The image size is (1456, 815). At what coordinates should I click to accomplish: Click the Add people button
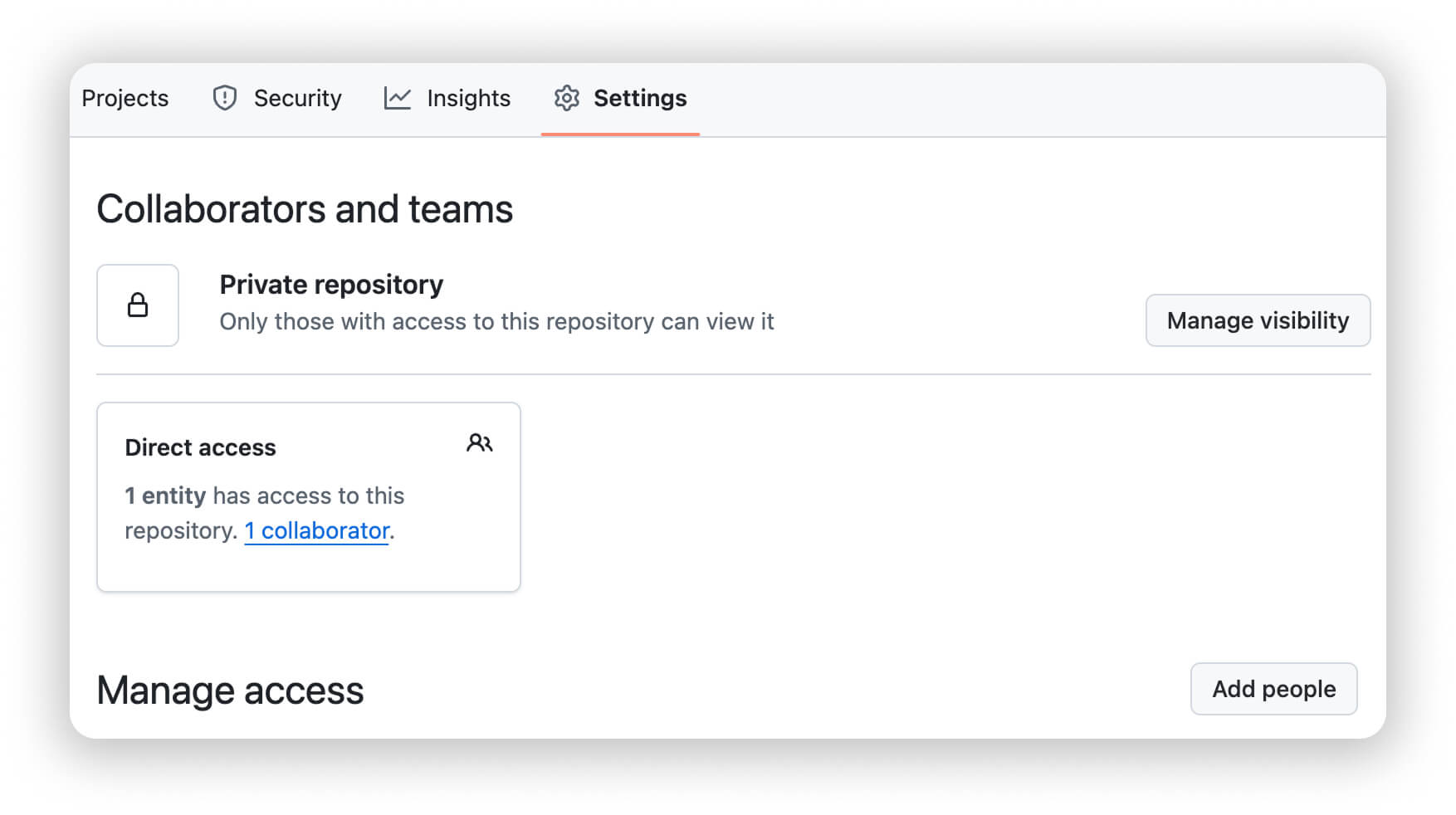point(1273,689)
